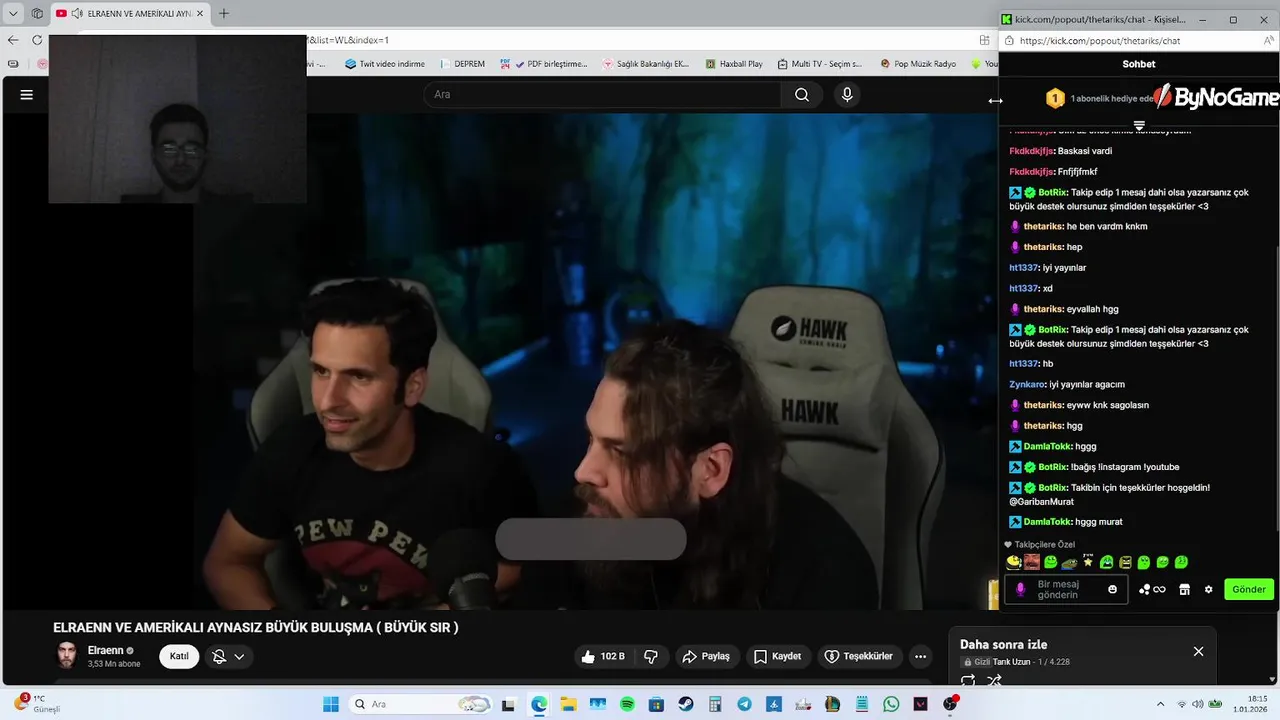The image size is (1280, 720).
Task: Click the YouTube search magnifier button
Action: (x=802, y=95)
